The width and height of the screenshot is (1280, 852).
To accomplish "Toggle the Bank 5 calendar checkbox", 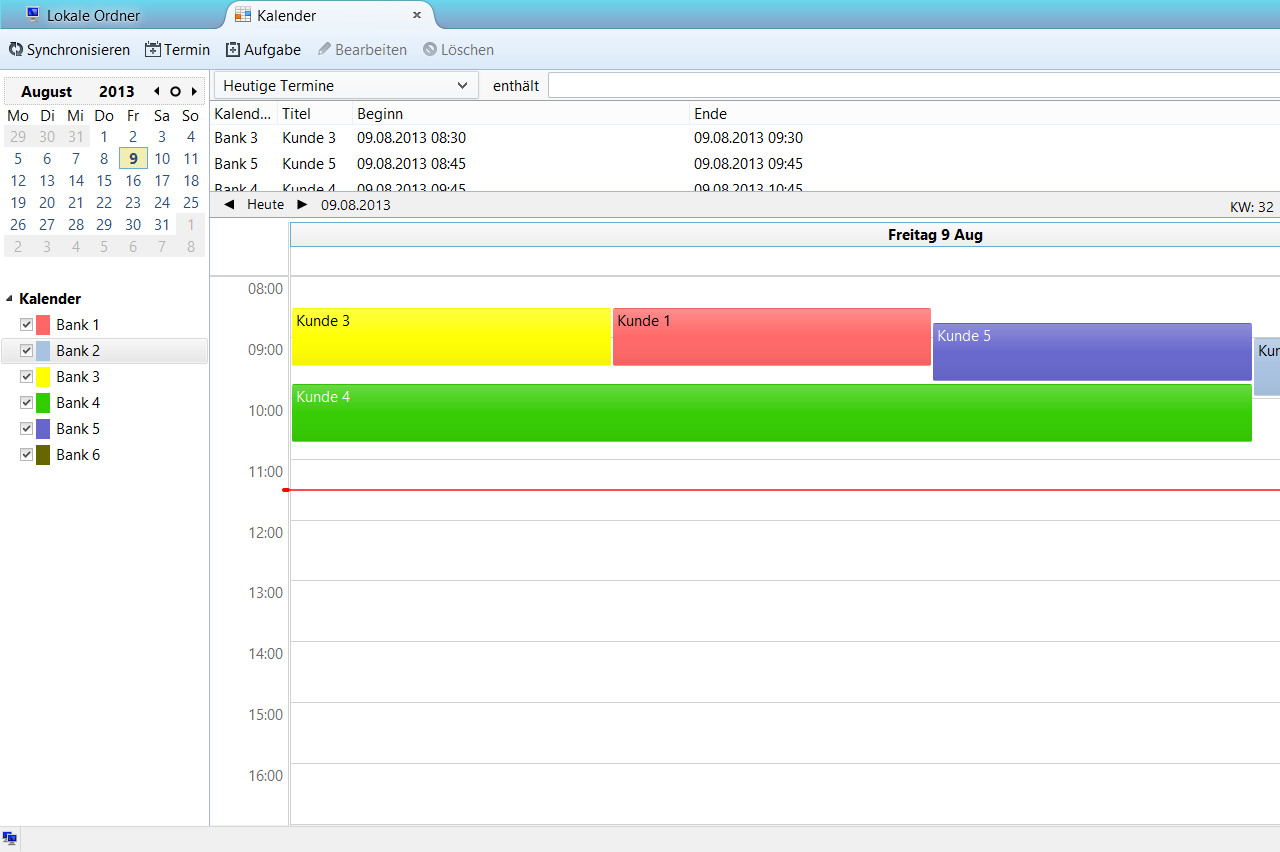I will click(27, 429).
